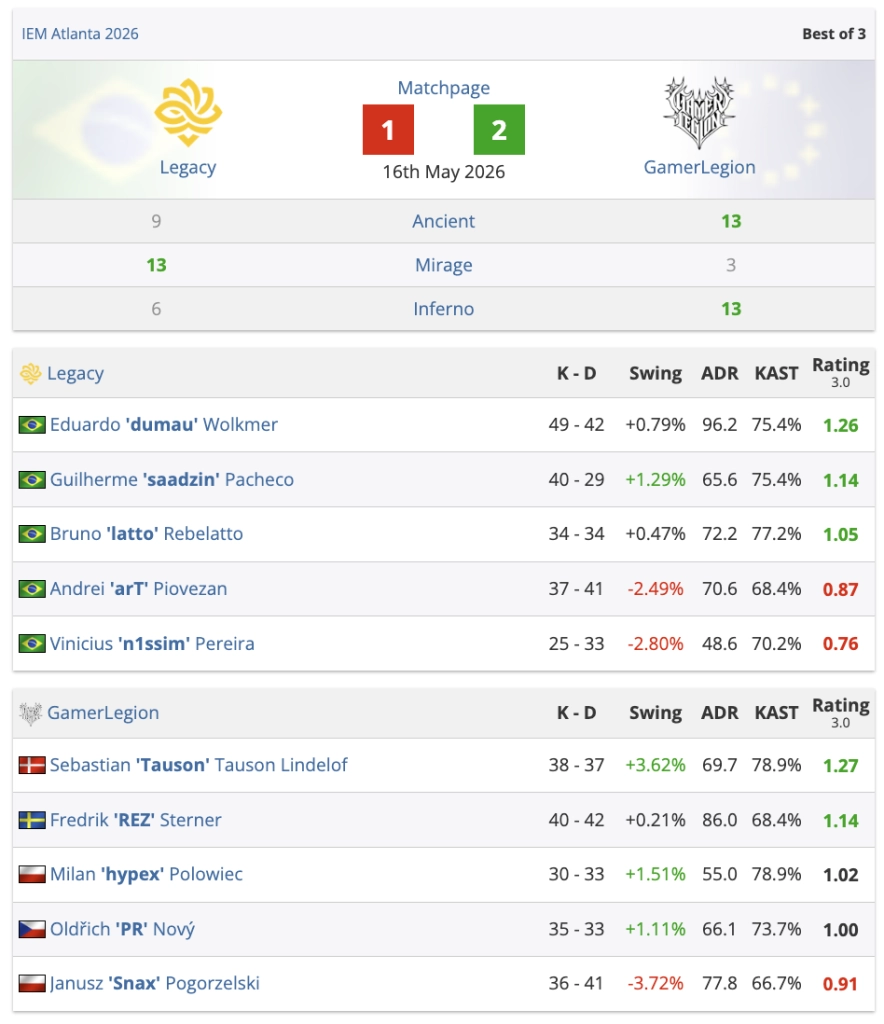
Task: Open Milan 'hypex' Polowiec's profile
Action: click(x=146, y=874)
